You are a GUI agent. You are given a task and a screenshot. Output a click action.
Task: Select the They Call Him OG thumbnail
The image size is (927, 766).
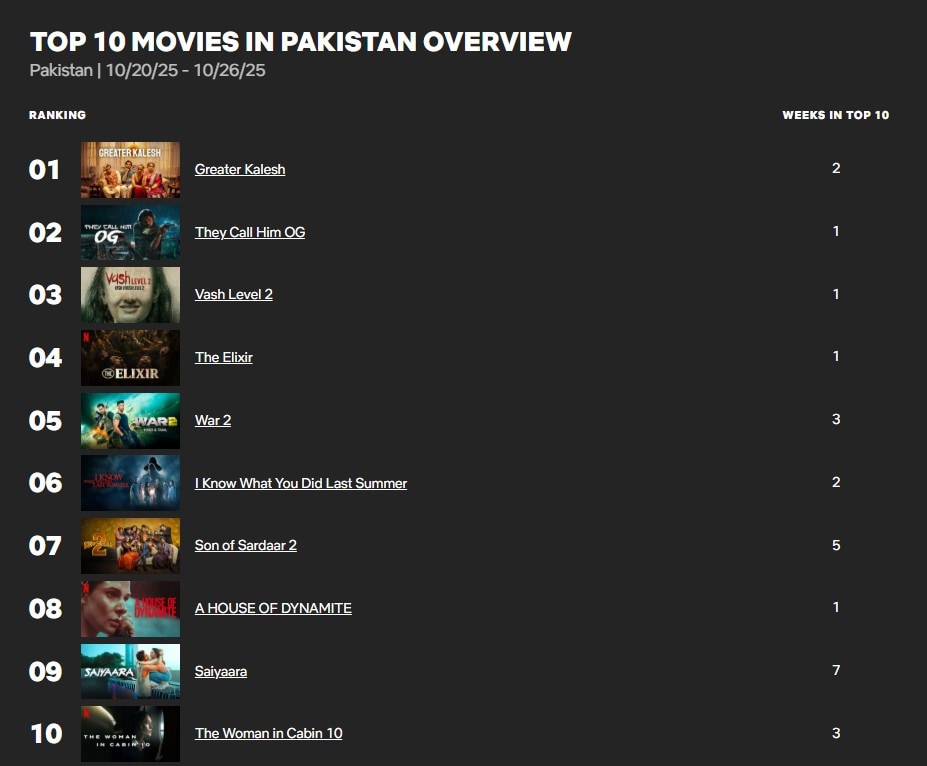click(130, 232)
